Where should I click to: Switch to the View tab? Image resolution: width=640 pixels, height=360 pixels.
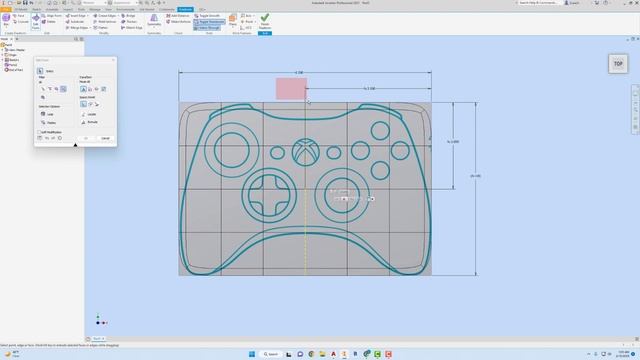[108, 9]
